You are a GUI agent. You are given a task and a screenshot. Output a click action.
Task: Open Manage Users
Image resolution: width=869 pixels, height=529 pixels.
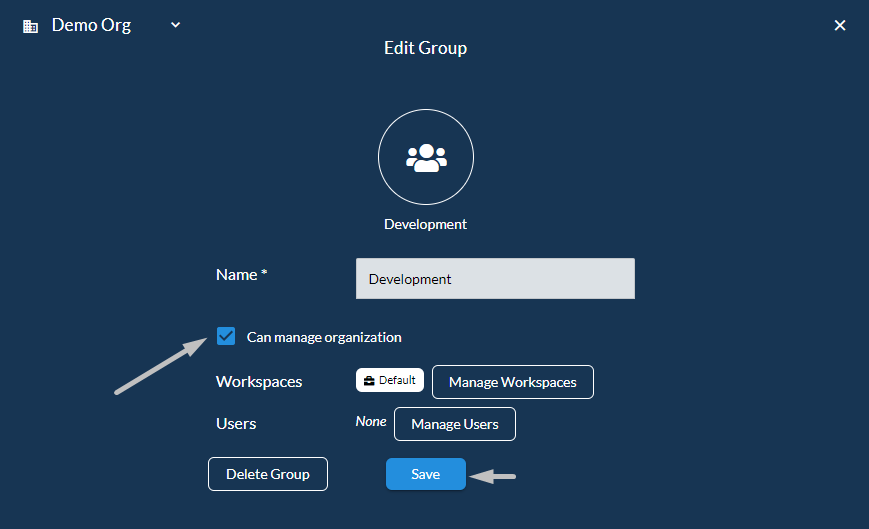click(454, 424)
